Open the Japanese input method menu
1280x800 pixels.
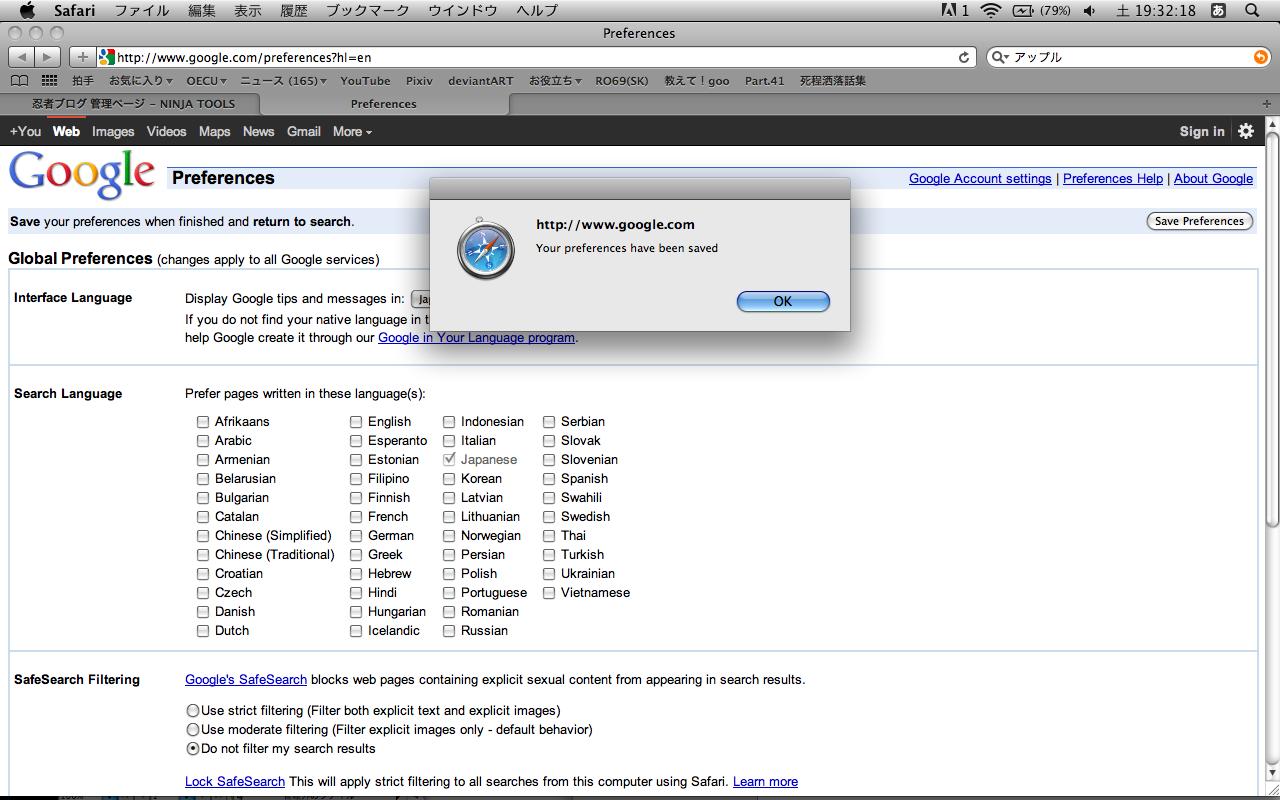(1218, 11)
